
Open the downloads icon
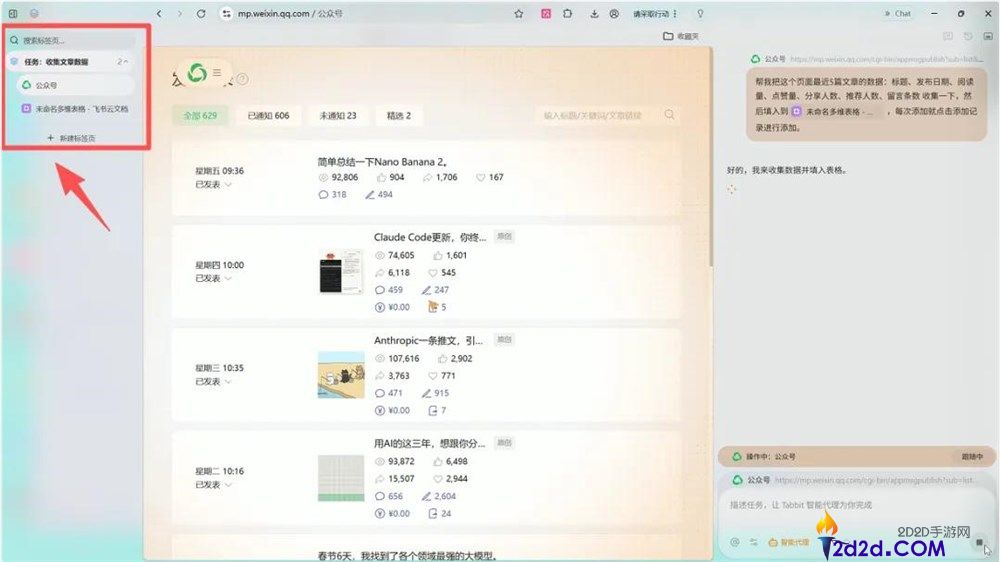click(x=594, y=13)
